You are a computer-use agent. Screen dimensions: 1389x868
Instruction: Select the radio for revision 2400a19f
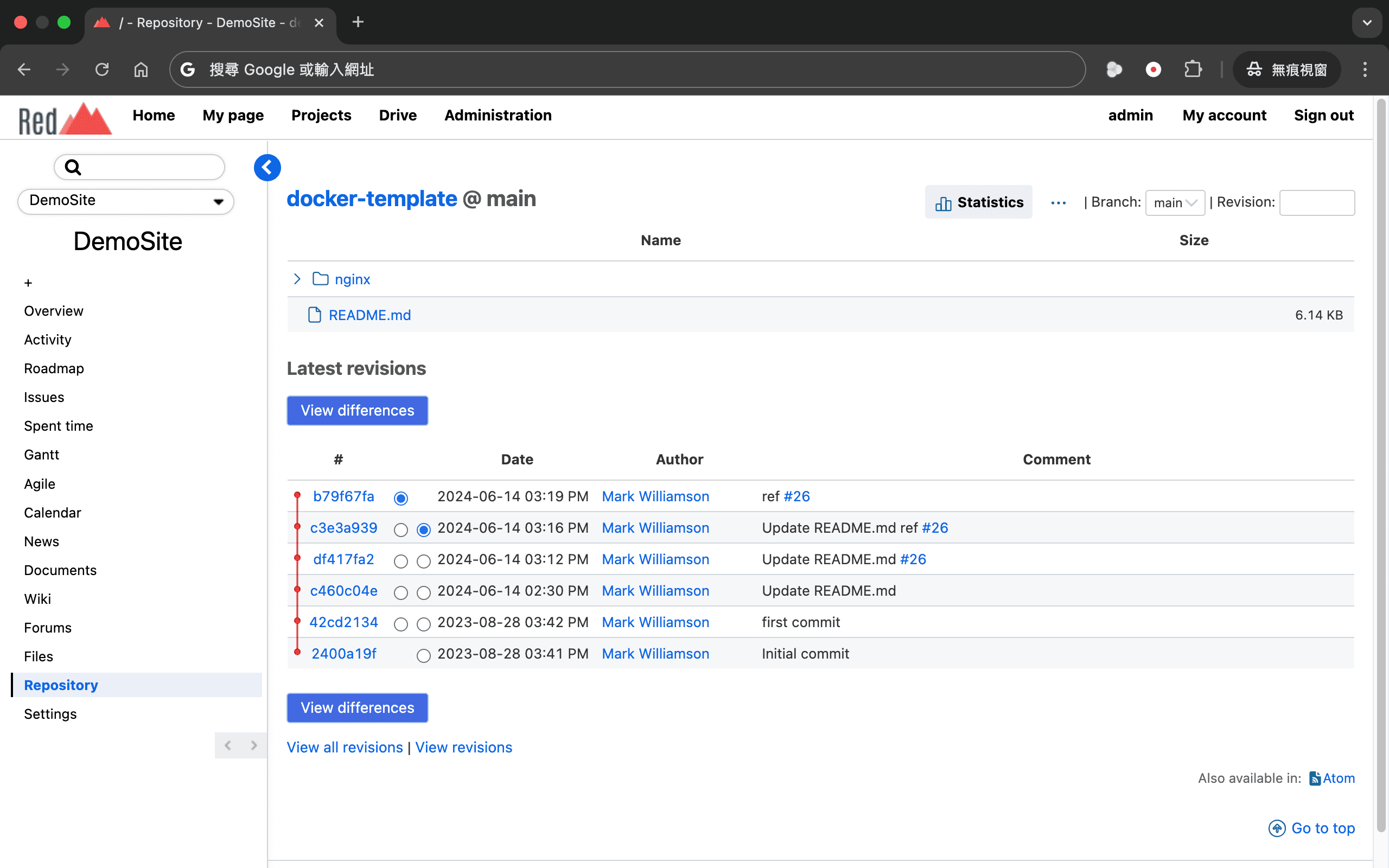pos(424,655)
